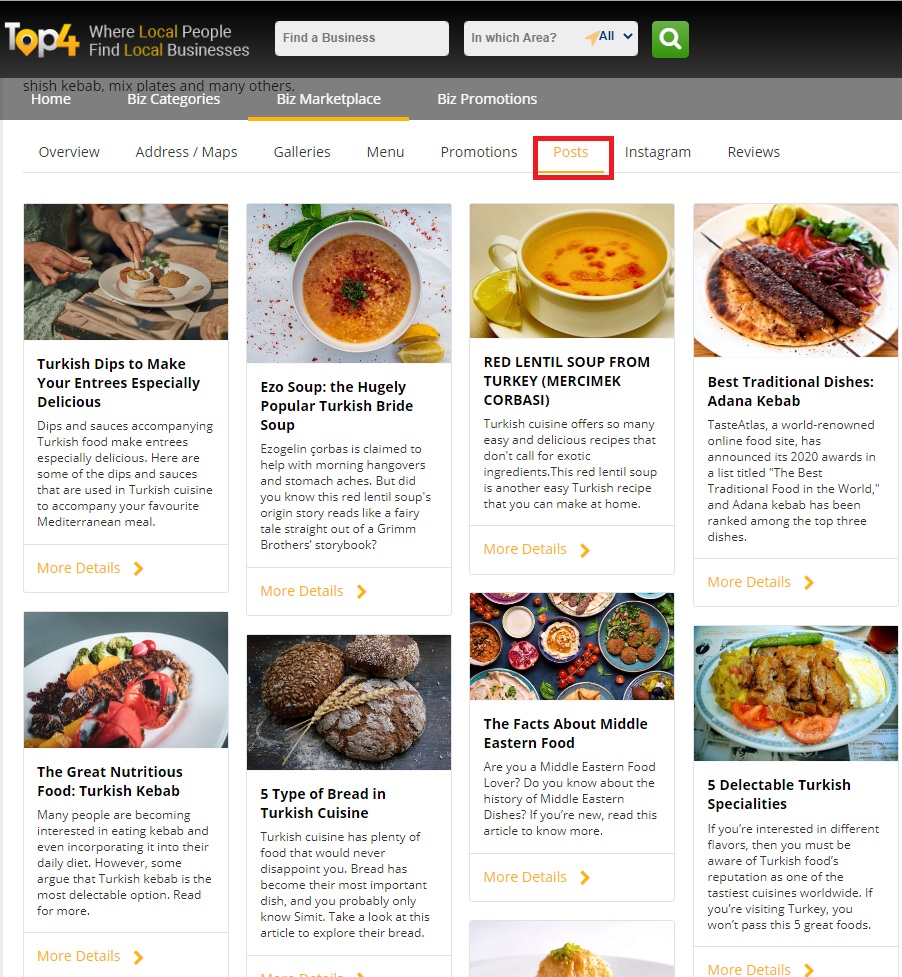Open the All area dropdown
The height and width of the screenshot is (977, 902).
pos(616,36)
